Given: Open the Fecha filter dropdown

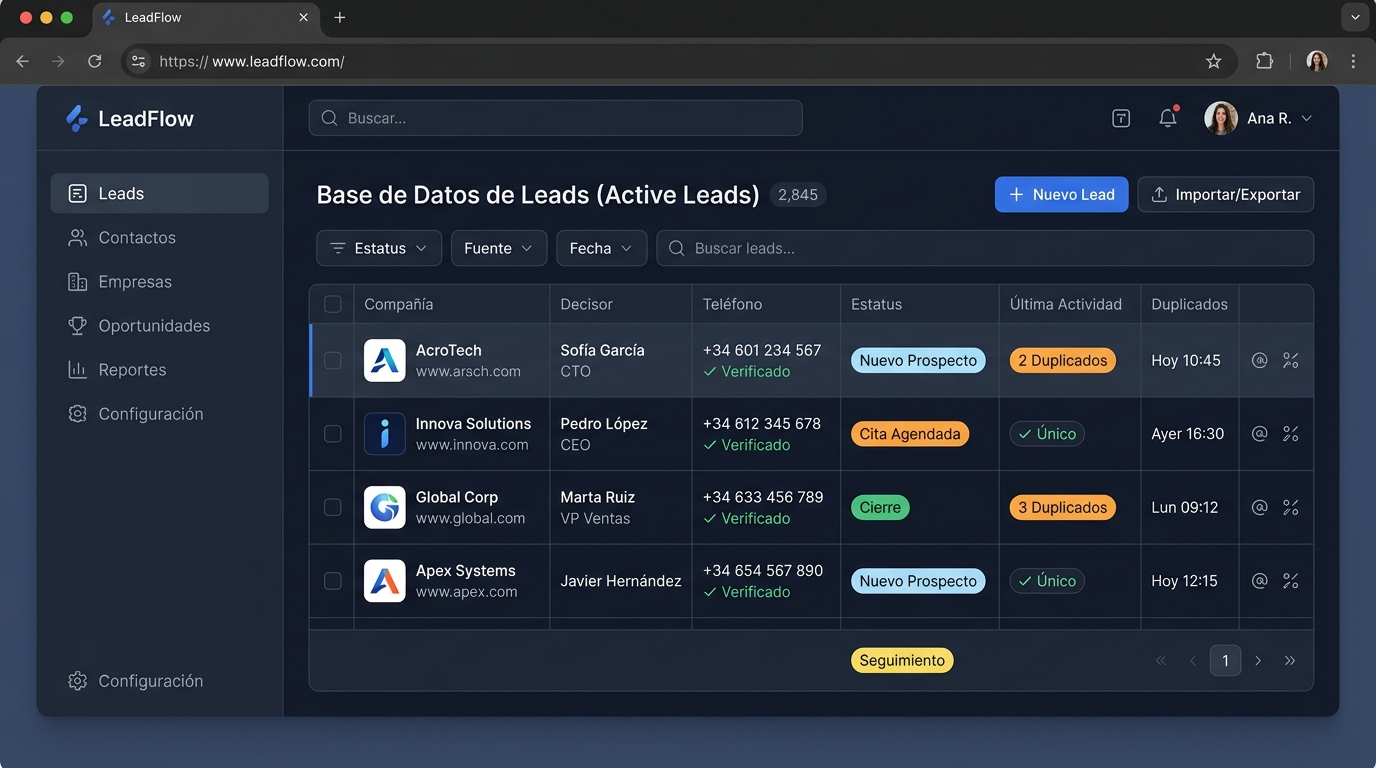Looking at the screenshot, I should coord(602,248).
